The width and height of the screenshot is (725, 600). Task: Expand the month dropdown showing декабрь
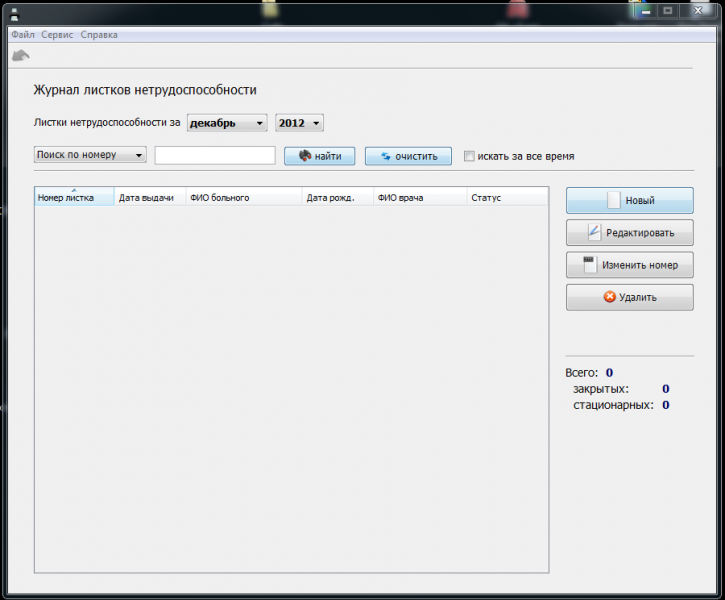(x=227, y=123)
